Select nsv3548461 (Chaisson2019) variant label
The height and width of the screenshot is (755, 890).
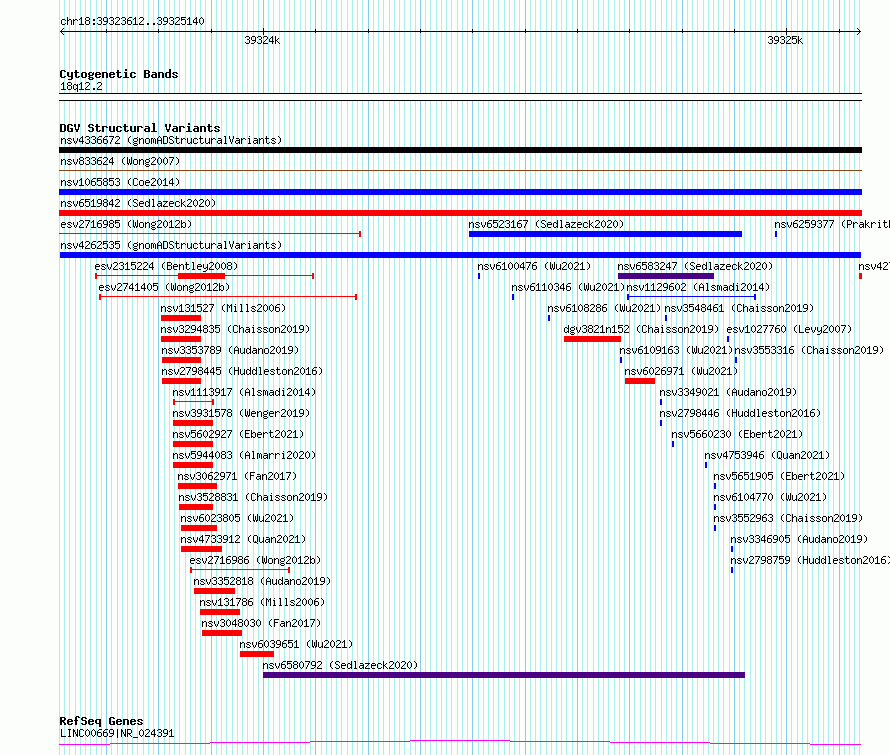tap(739, 308)
